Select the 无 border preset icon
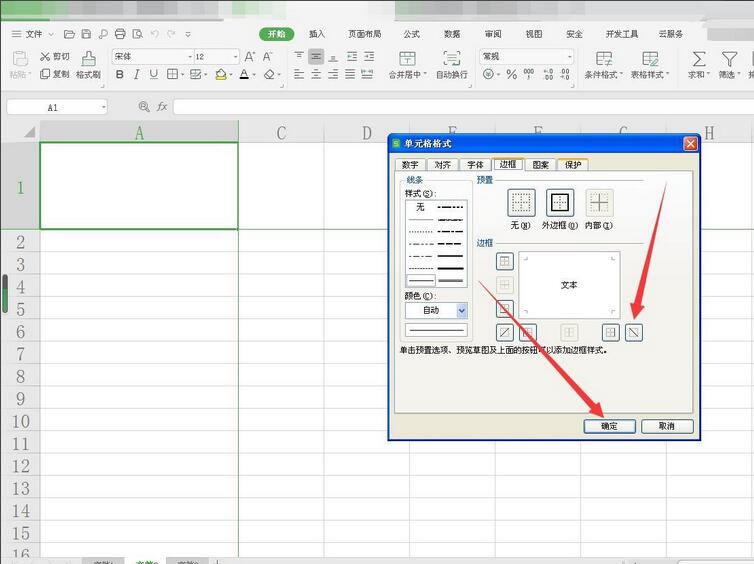The image size is (754, 564). click(521, 203)
